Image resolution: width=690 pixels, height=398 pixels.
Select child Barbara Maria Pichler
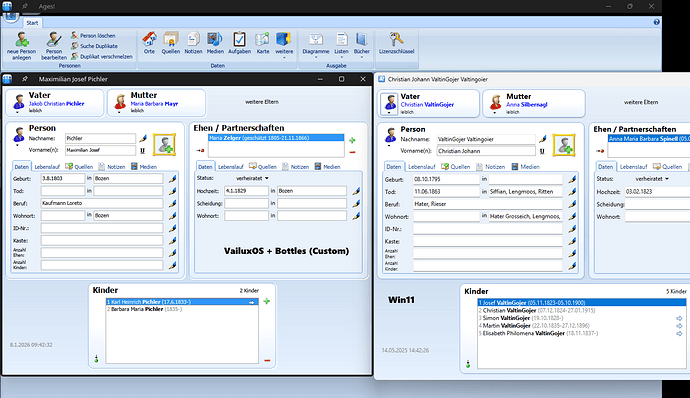pos(182,309)
